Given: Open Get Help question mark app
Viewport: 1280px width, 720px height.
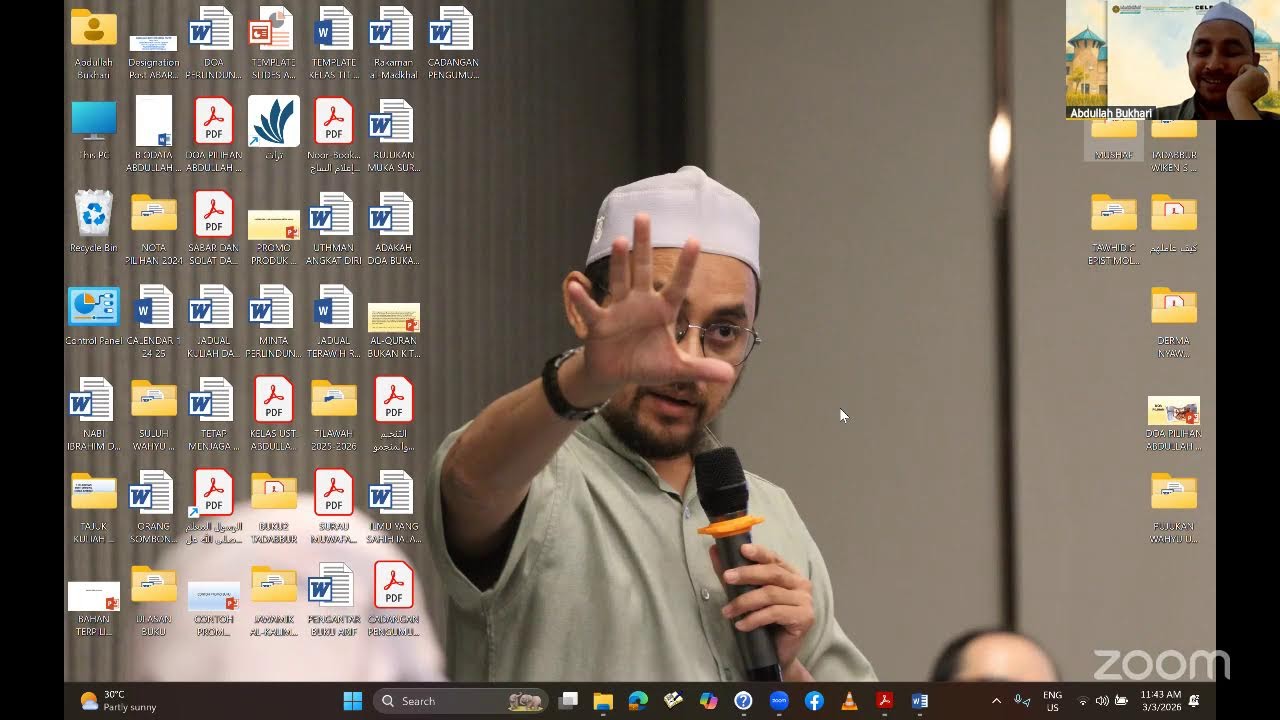Looking at the screenshot, I should pyautogui.click(x=743, y=701).
